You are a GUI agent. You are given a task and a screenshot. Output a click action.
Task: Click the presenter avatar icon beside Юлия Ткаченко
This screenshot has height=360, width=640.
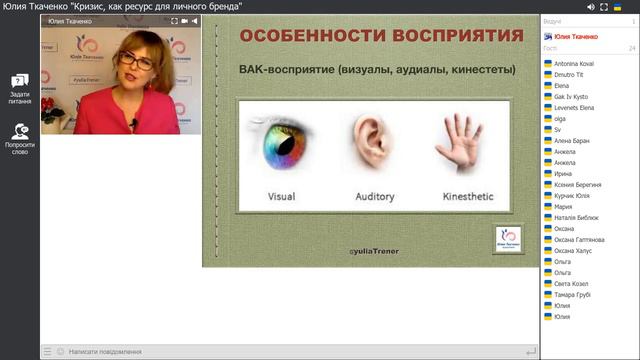pyautogui.click(x=548, y=37)
